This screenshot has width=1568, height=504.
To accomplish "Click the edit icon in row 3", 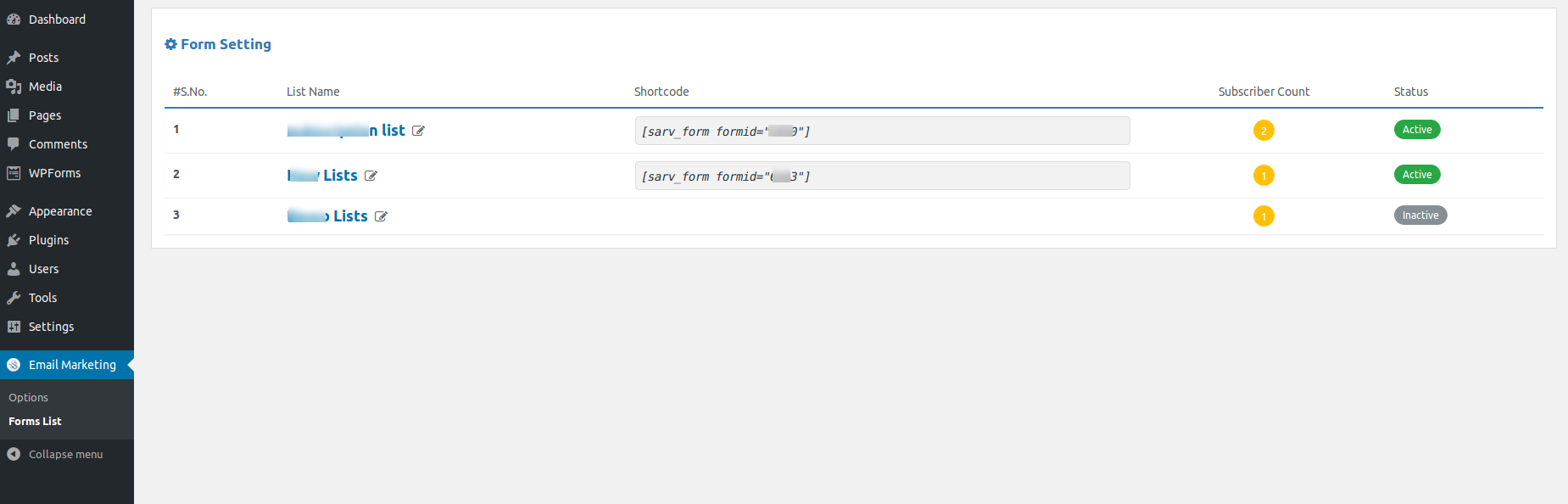I will 381,216.
